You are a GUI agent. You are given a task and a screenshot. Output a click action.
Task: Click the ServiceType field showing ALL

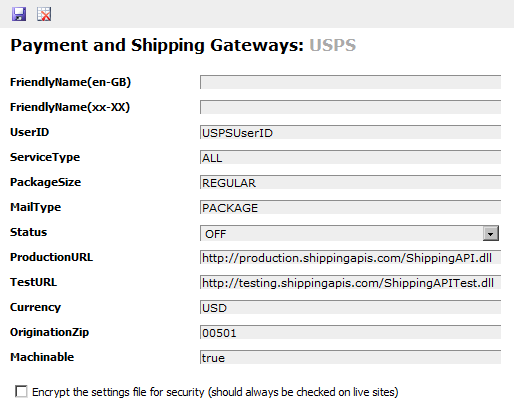pyautogui.click(x=350, y=157)
